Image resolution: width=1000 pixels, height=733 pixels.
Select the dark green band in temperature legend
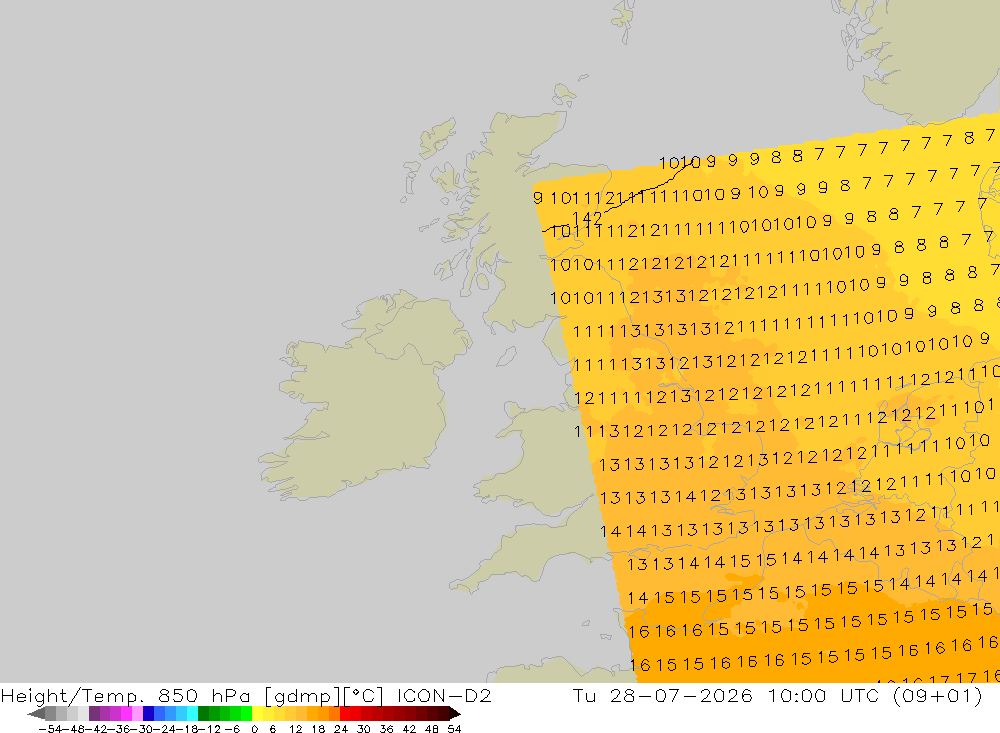click(203, 714)
